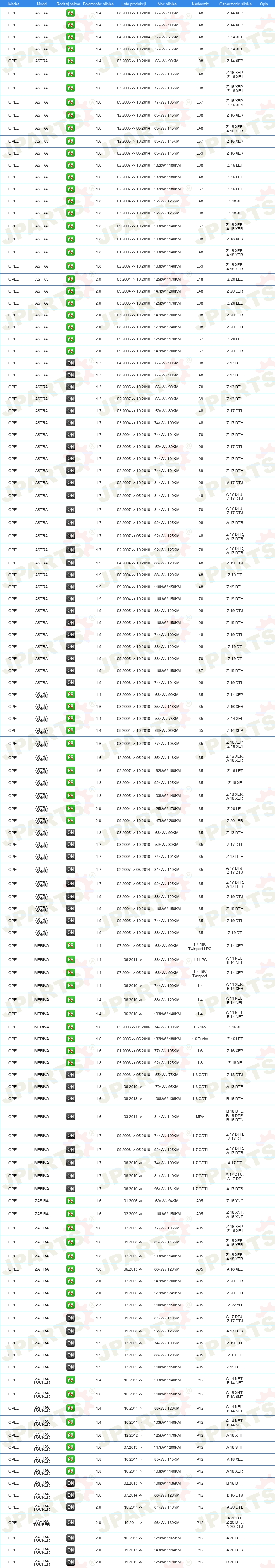The width and height of the screenshot is (275, 1568).
Task: Click engine code B 20 DTH
Action: [x=235, y=1562]
